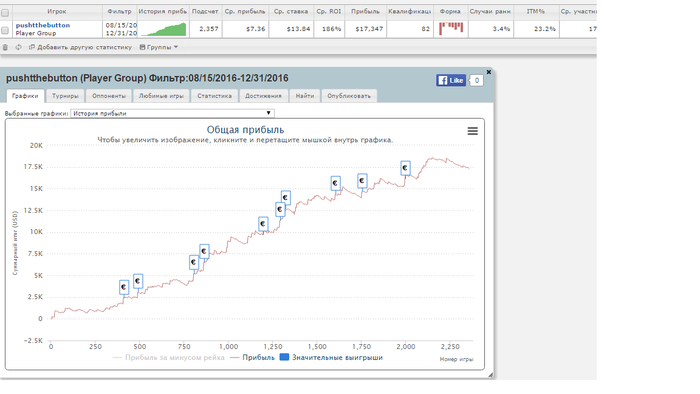Sort by the Ср. ставка column header
Image resolution: width=700 pixels, height=394 pixels.
point(291,12)
